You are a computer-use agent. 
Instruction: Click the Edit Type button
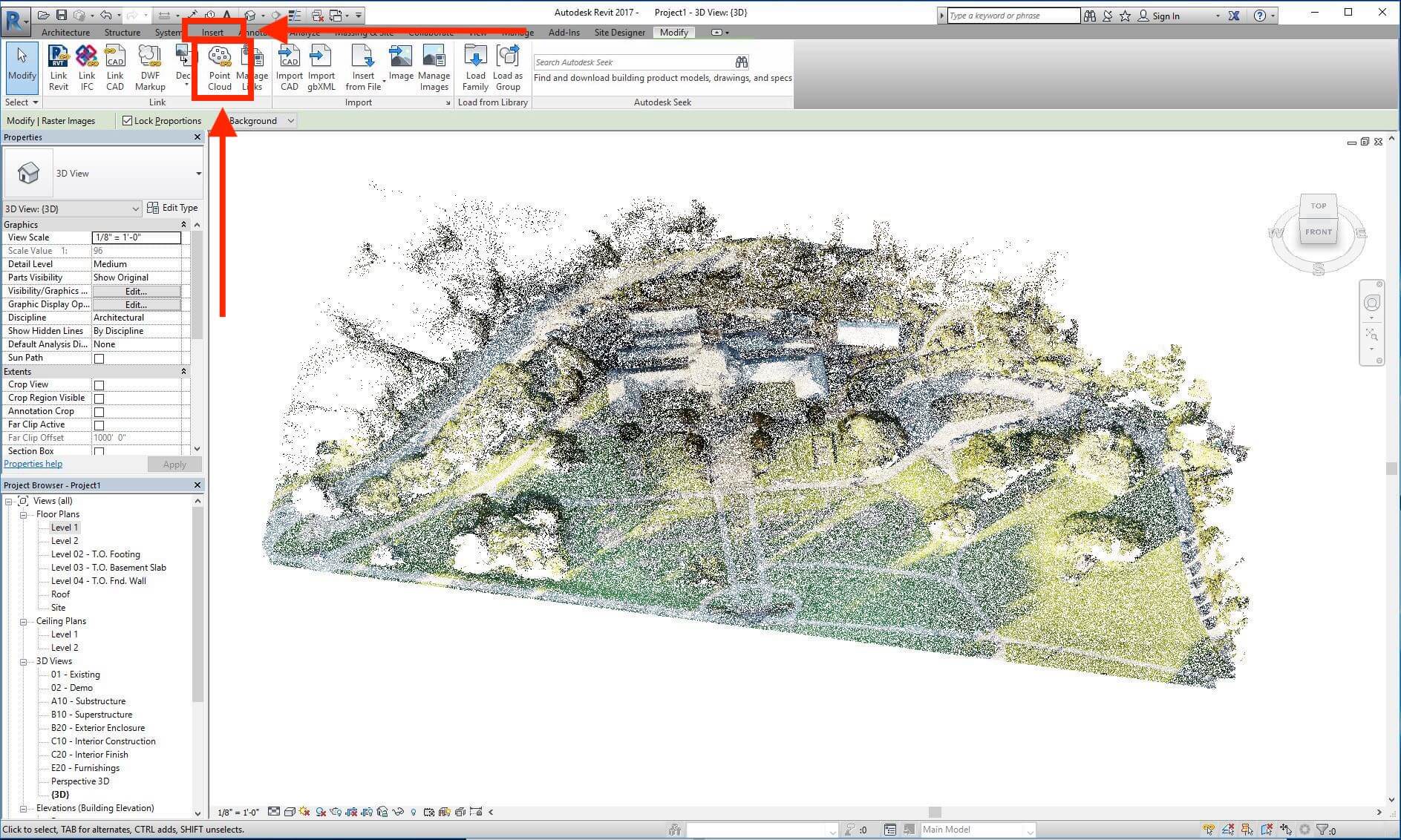tap(172, 208)
